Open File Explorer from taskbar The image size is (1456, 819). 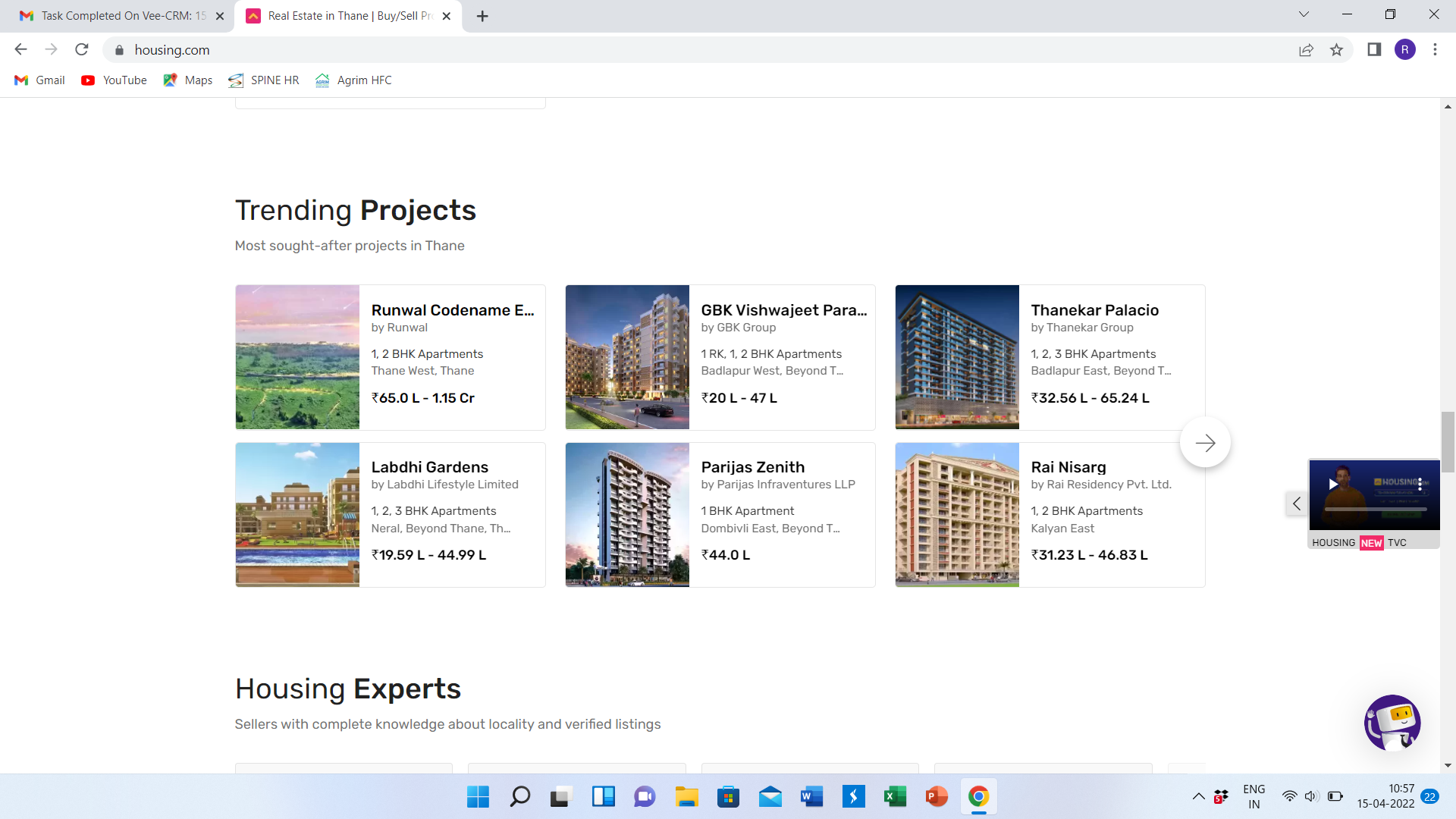point(687,797)
